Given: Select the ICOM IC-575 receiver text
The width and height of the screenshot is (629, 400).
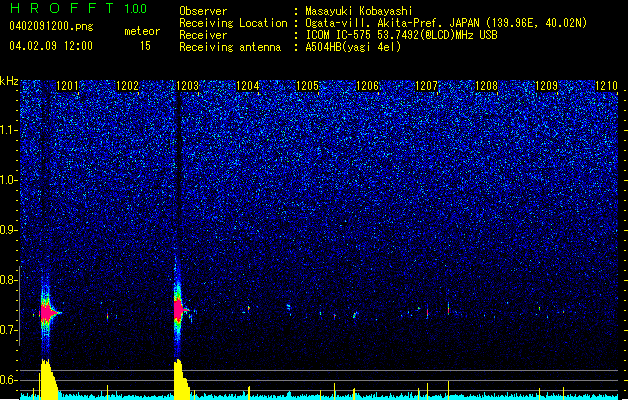Looking at the screenshot, I should tap(401, 35).
